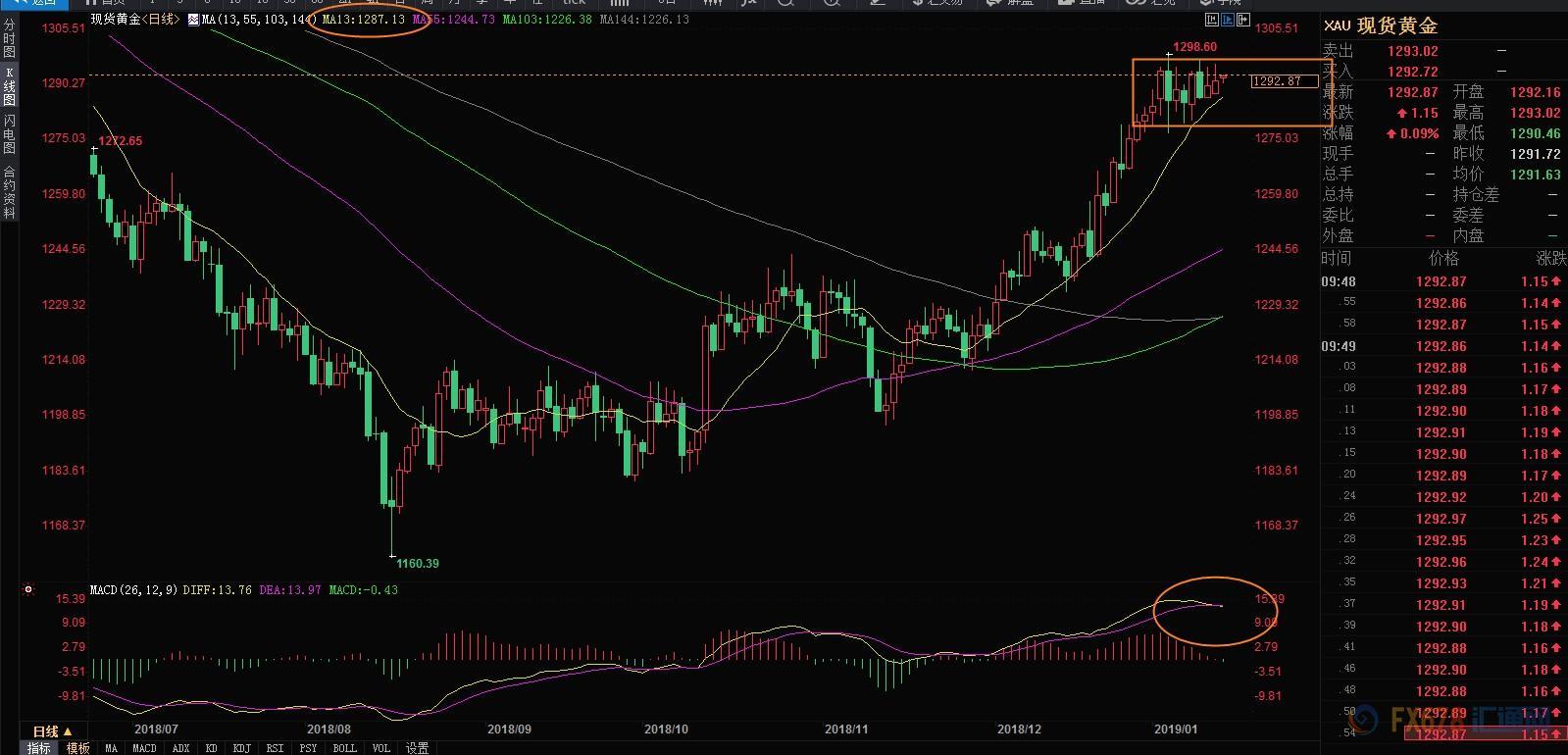Click the 1229.32 label on left price axis
The width and height of the screenshot is (1568, 755).
64,305
